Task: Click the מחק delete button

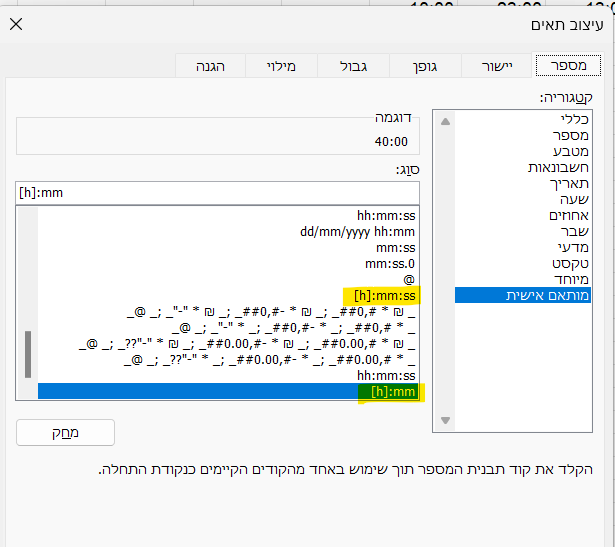Action: point(66,433)
